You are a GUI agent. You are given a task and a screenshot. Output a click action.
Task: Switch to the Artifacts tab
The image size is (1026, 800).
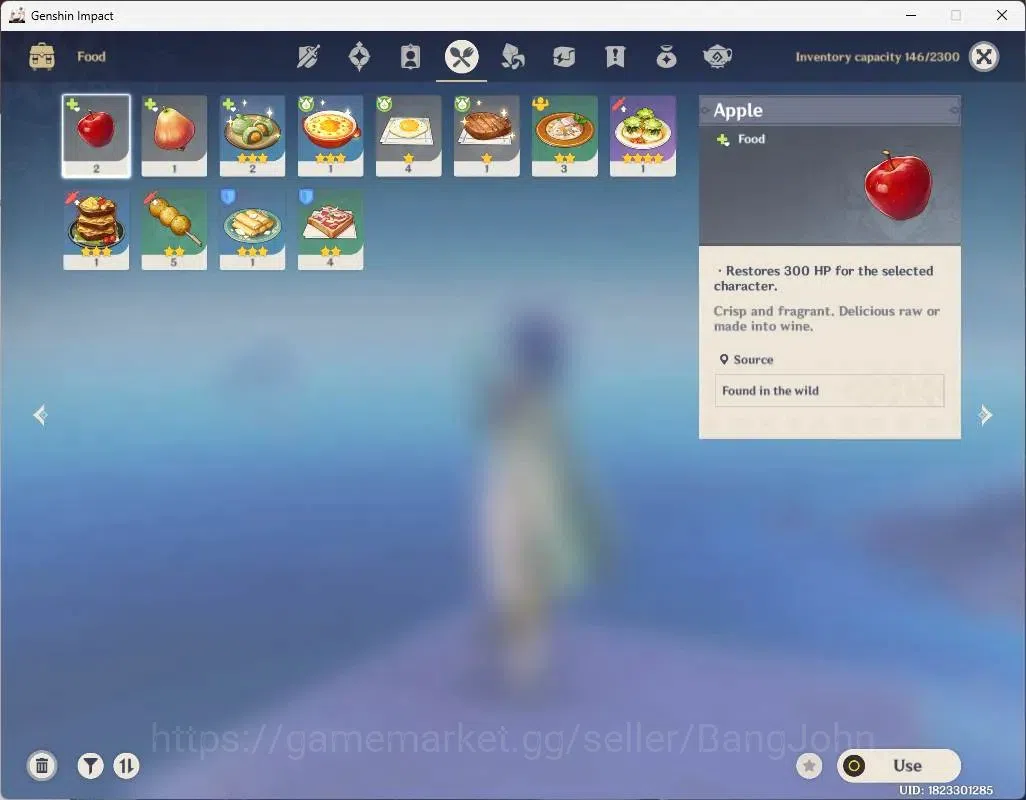pos(359,57)
